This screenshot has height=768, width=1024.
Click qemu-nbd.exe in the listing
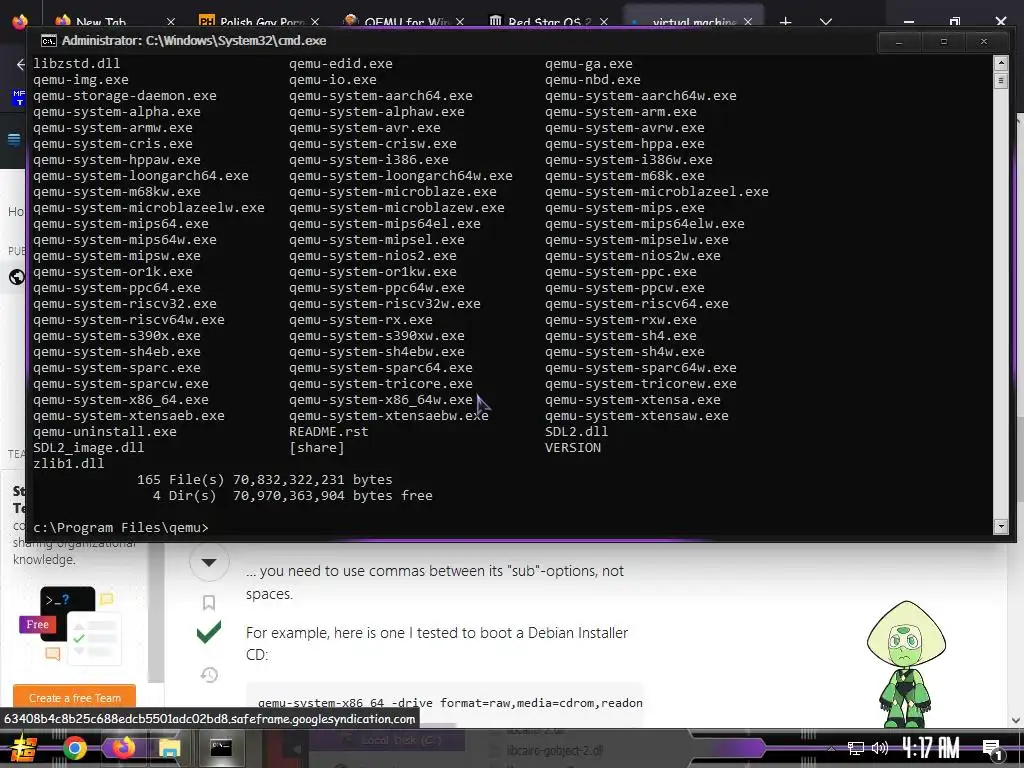[x=593, y=80]
